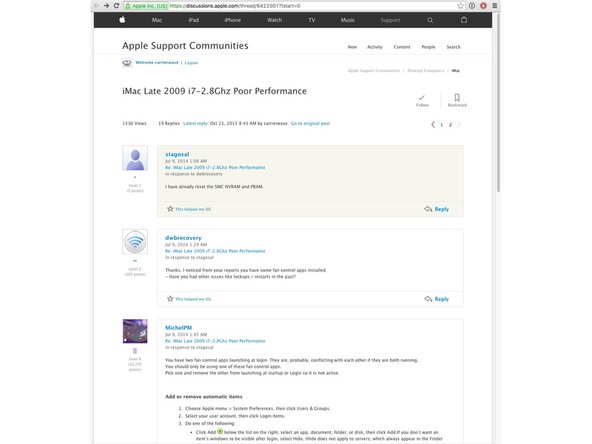Go to page 1 of thread
592x444 pixels.
pyautogui.click(x=441, y=125)
